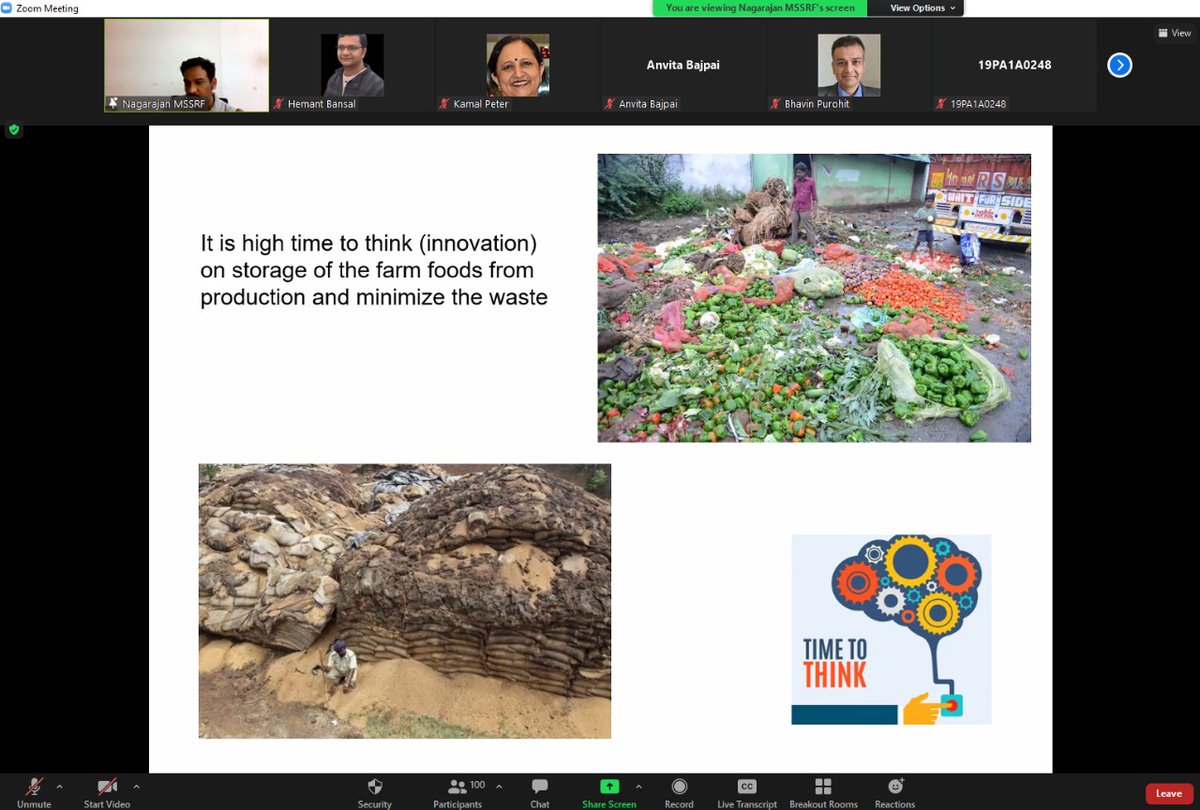1200x810 pixels.
Task: Expand the arrow beside Participants
Action: [499, 786]
